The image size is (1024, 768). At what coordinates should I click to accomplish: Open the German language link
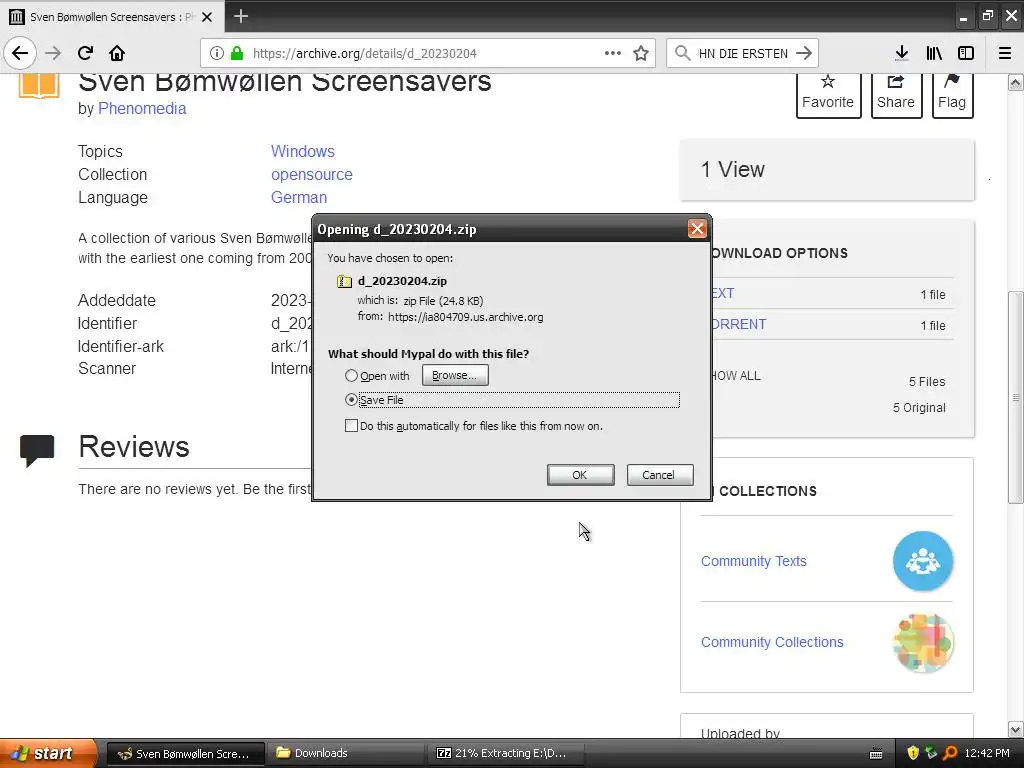click(298, 197)
